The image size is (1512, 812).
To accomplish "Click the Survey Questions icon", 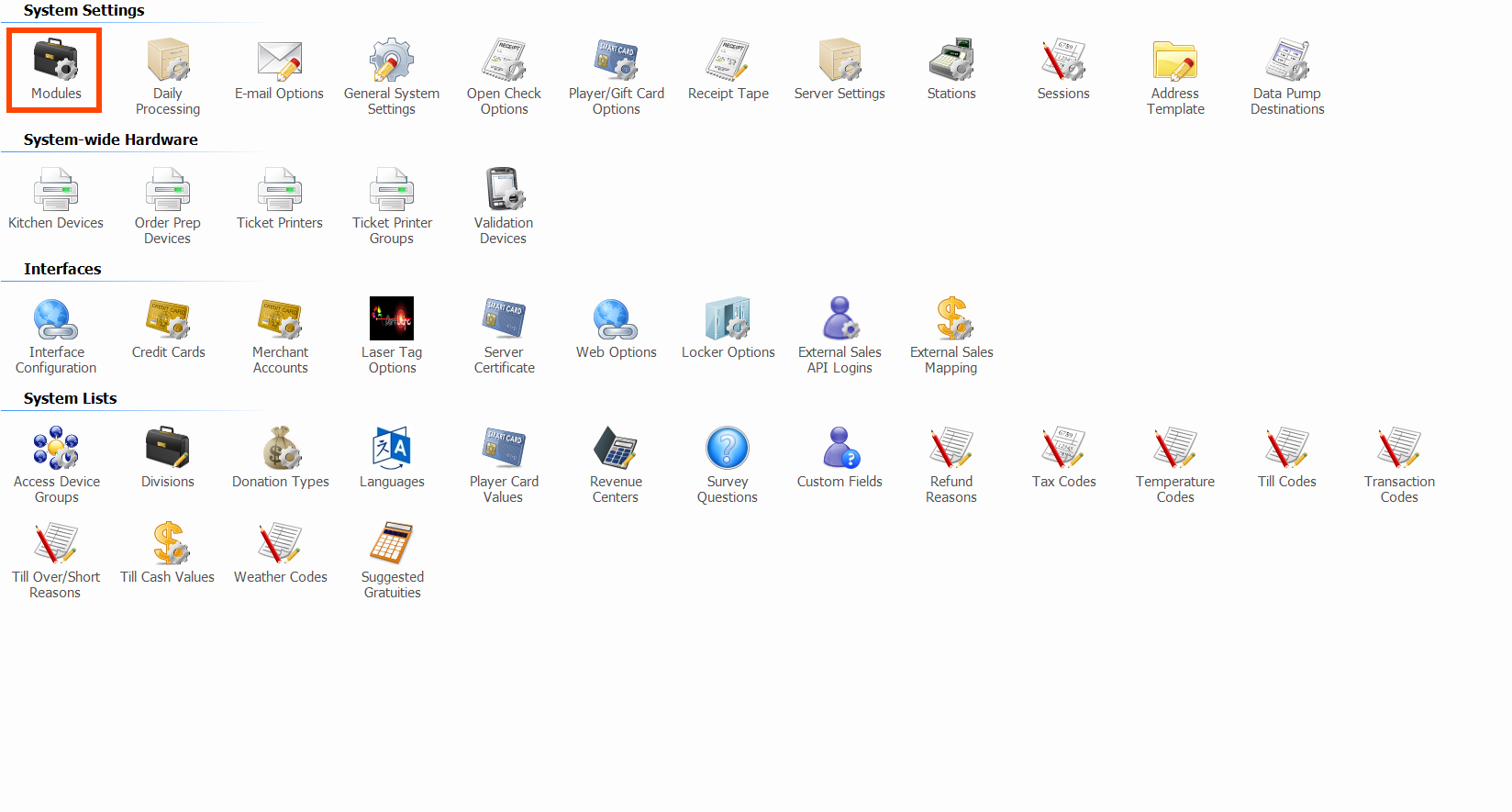I will [728, 449].
